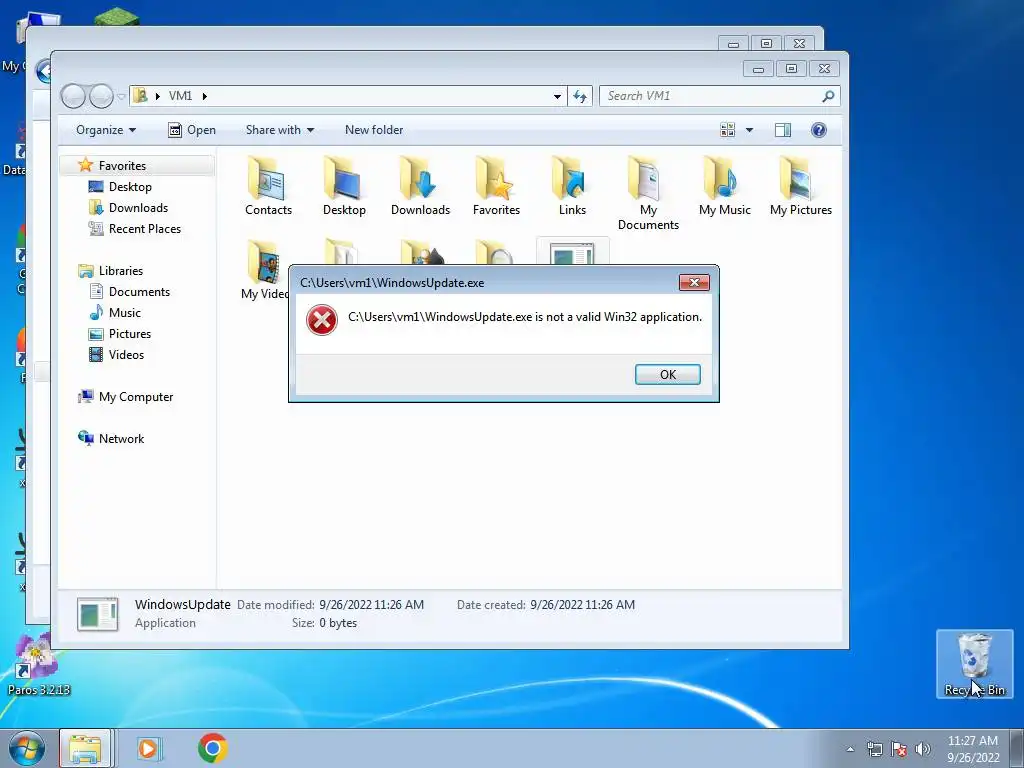This screenshot has height=768, width=1024.
Task: Open the My Documents folder
Action: (648, 193)
